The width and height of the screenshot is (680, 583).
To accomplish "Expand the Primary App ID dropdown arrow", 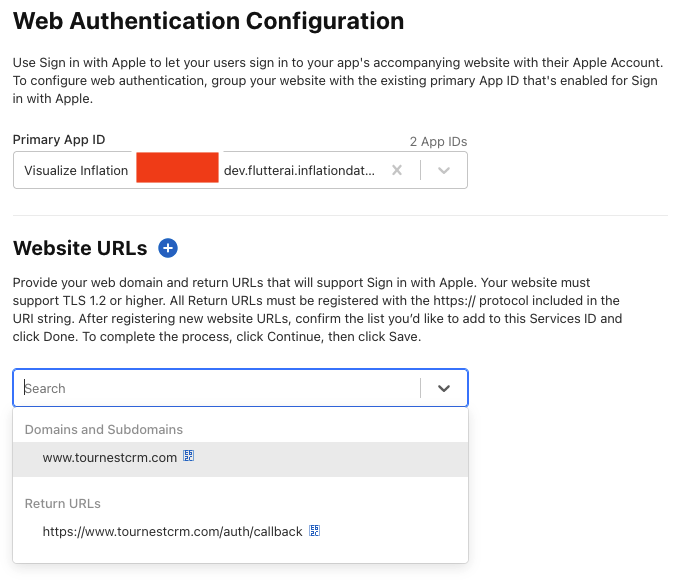I will click(x=445, y=170).
